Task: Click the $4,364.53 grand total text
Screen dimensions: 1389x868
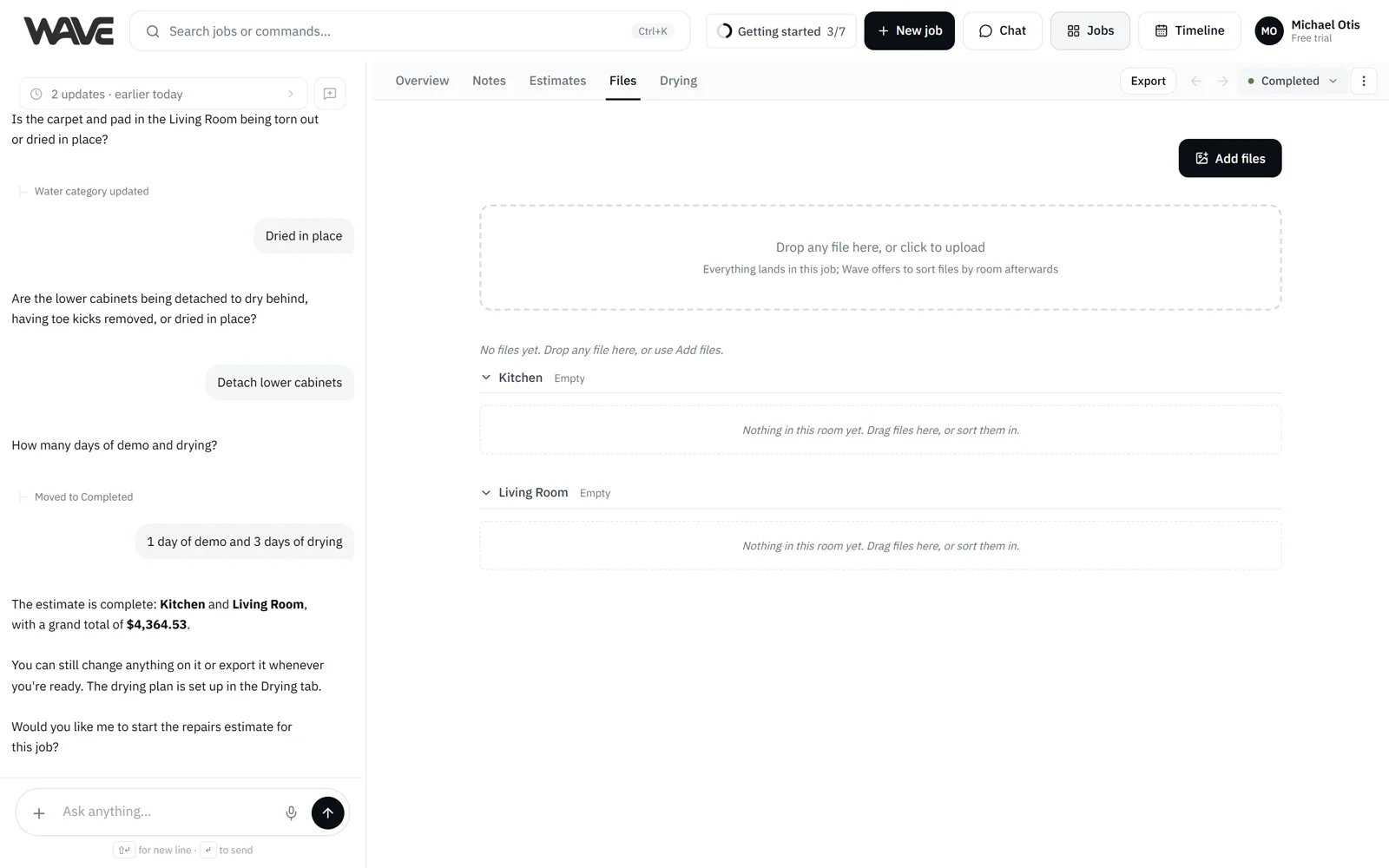Action: pos(156,625)
